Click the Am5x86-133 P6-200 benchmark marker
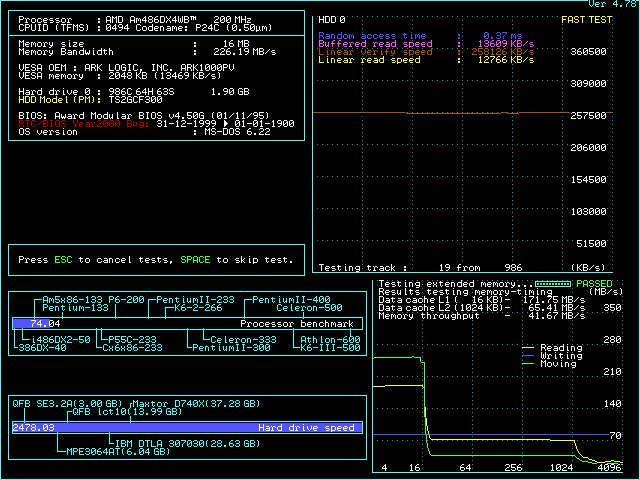The height and width of the screenshot is (480, 640). click(93, 300)
